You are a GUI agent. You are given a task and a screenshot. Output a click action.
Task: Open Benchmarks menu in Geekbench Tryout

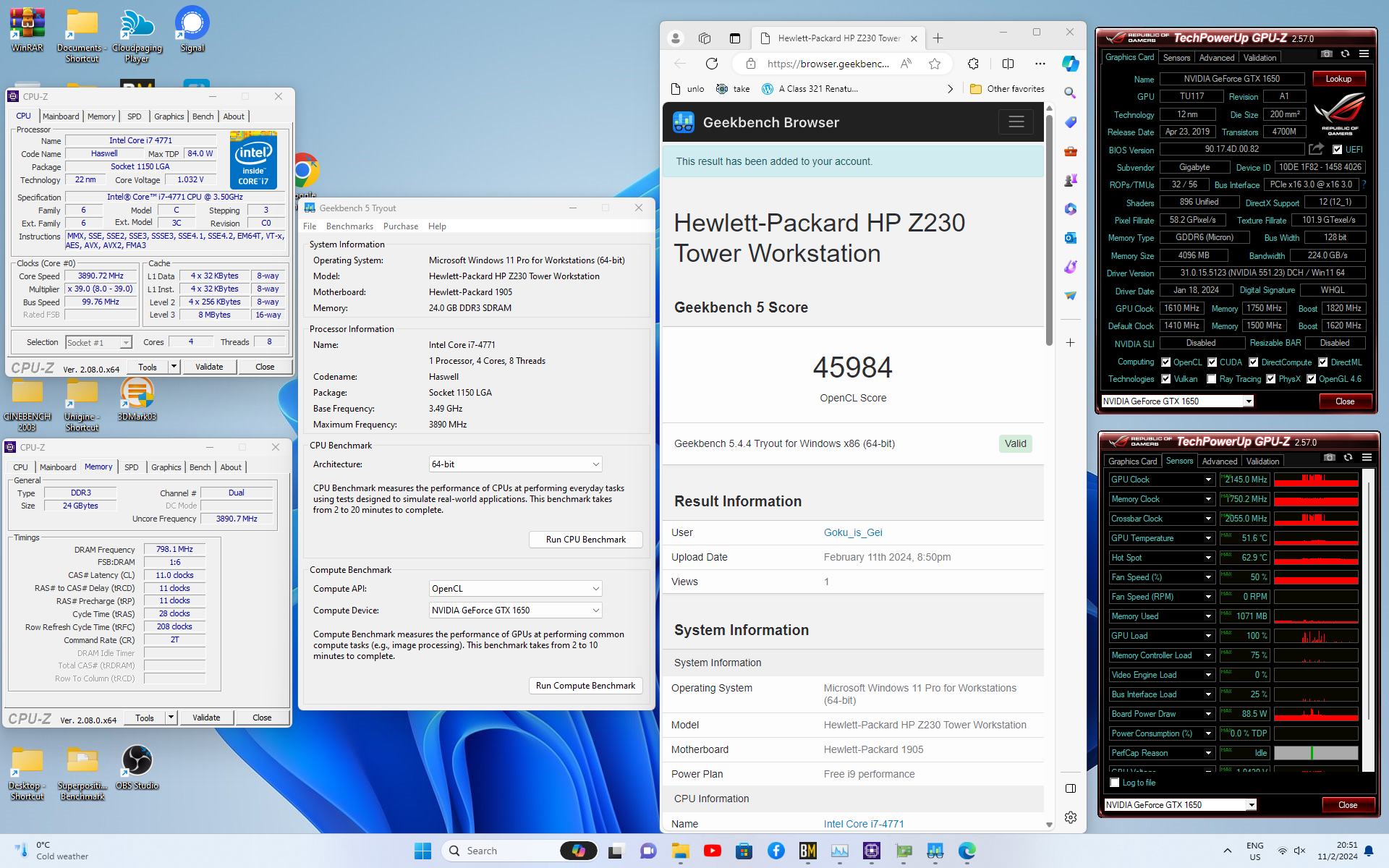click(349, 226)
